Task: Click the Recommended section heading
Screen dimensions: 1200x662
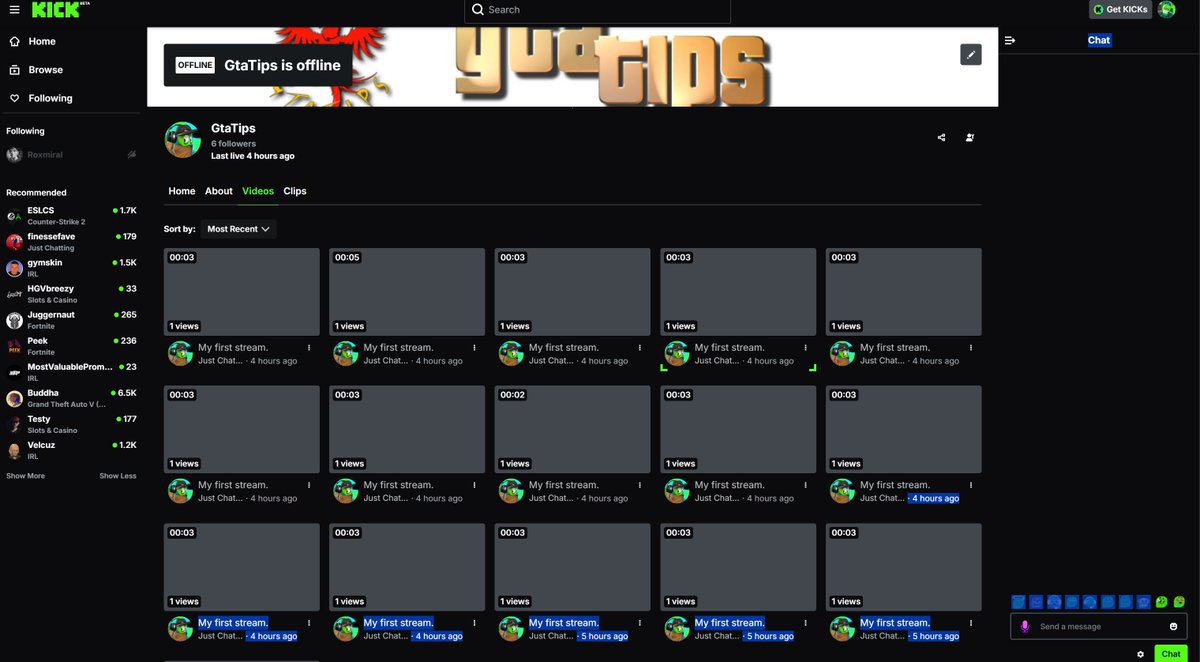Action: coord(36,192)
